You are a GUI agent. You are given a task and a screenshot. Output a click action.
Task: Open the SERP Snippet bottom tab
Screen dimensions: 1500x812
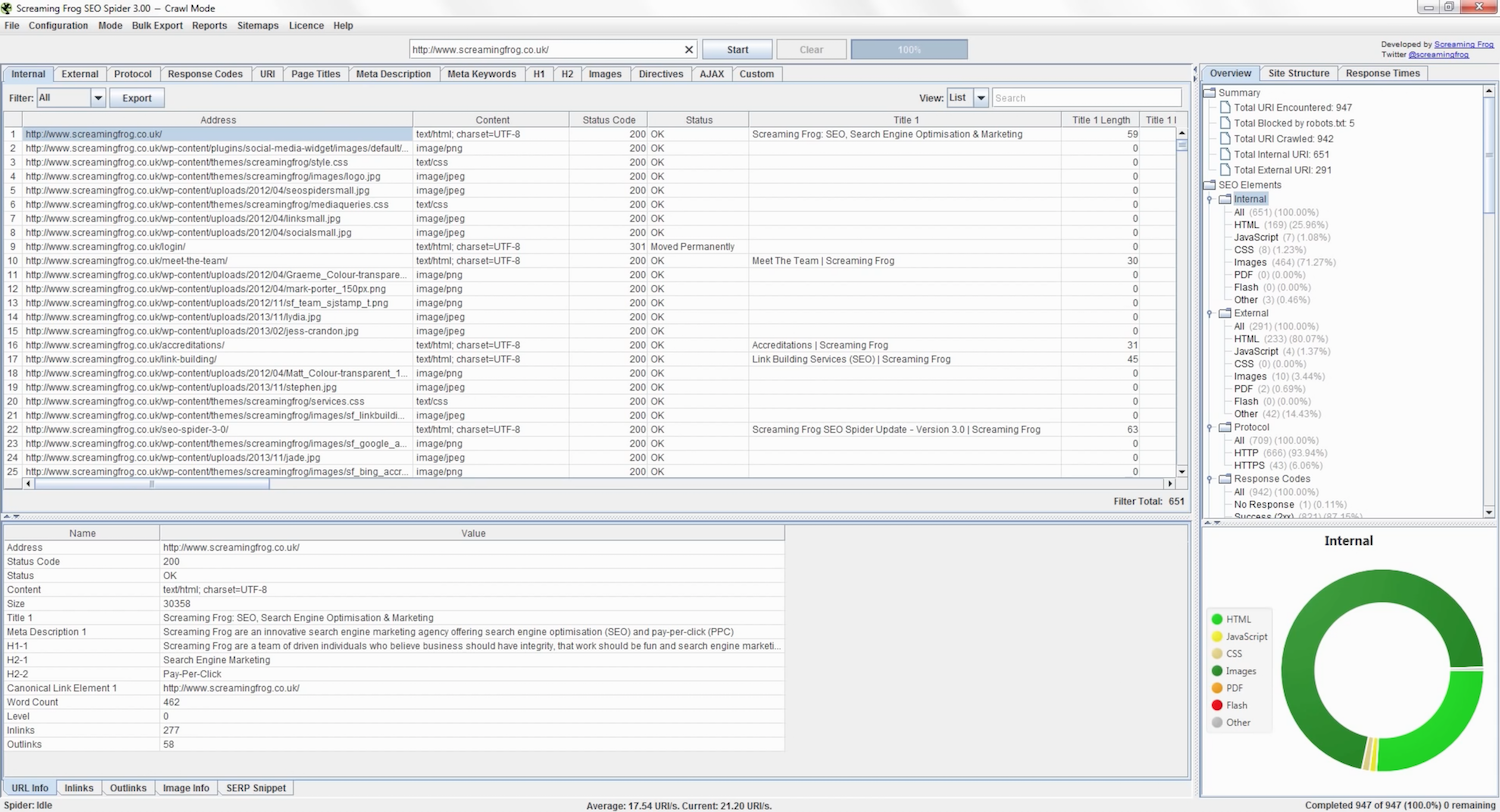coord(256,788)
